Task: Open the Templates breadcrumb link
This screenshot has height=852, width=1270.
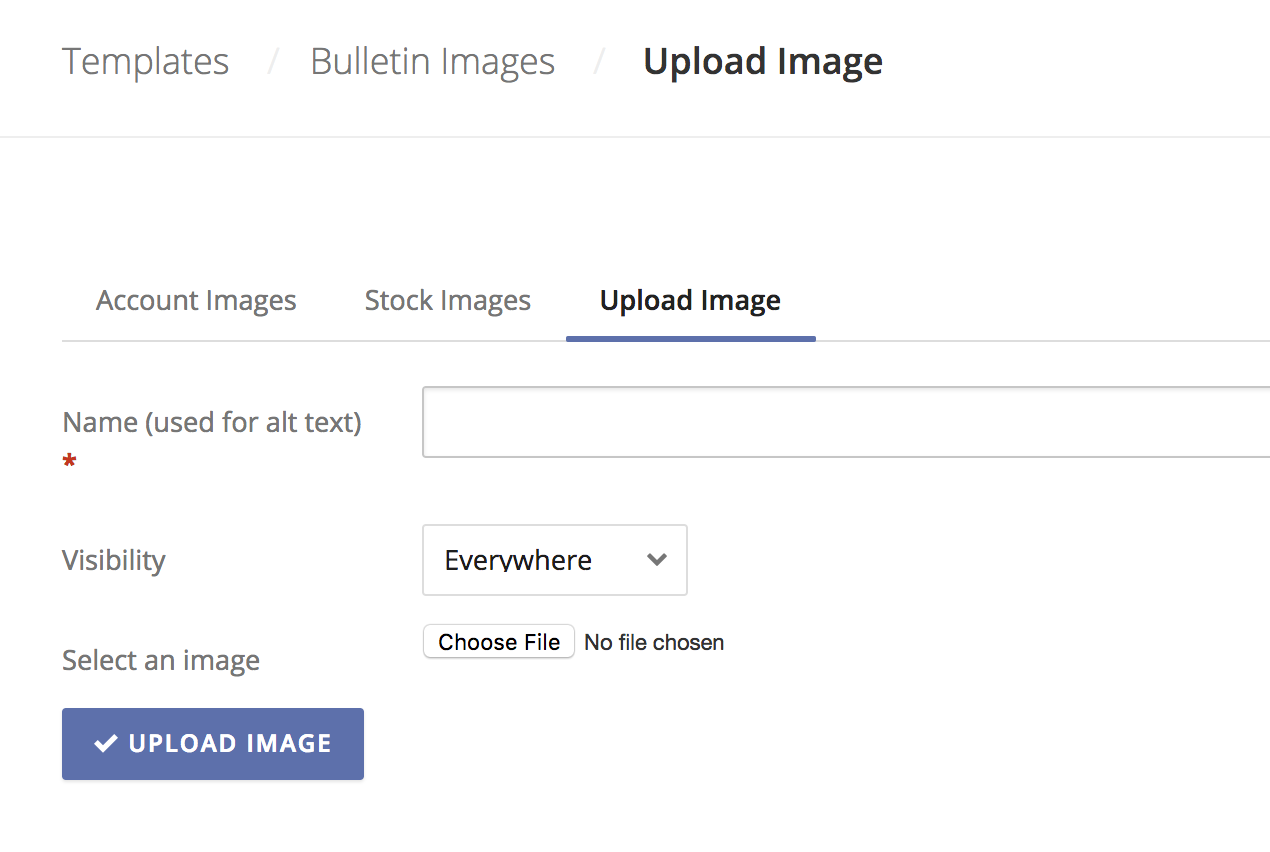Action: click(x=145, y=61)
